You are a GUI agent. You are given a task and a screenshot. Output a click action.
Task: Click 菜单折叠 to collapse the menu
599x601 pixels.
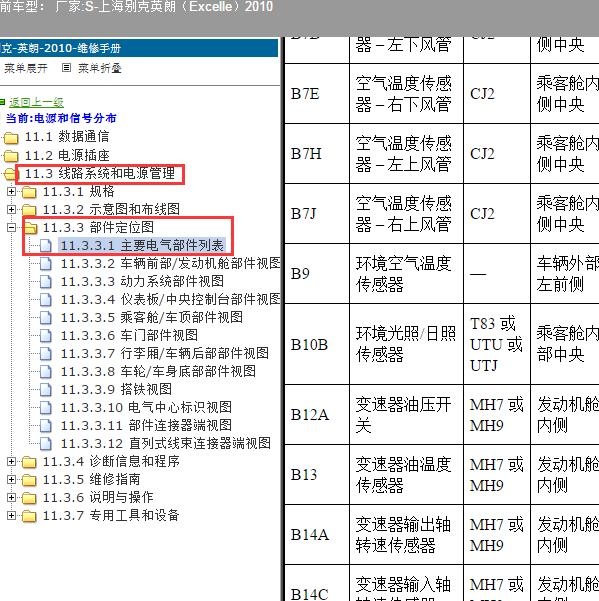coord(100,68)
